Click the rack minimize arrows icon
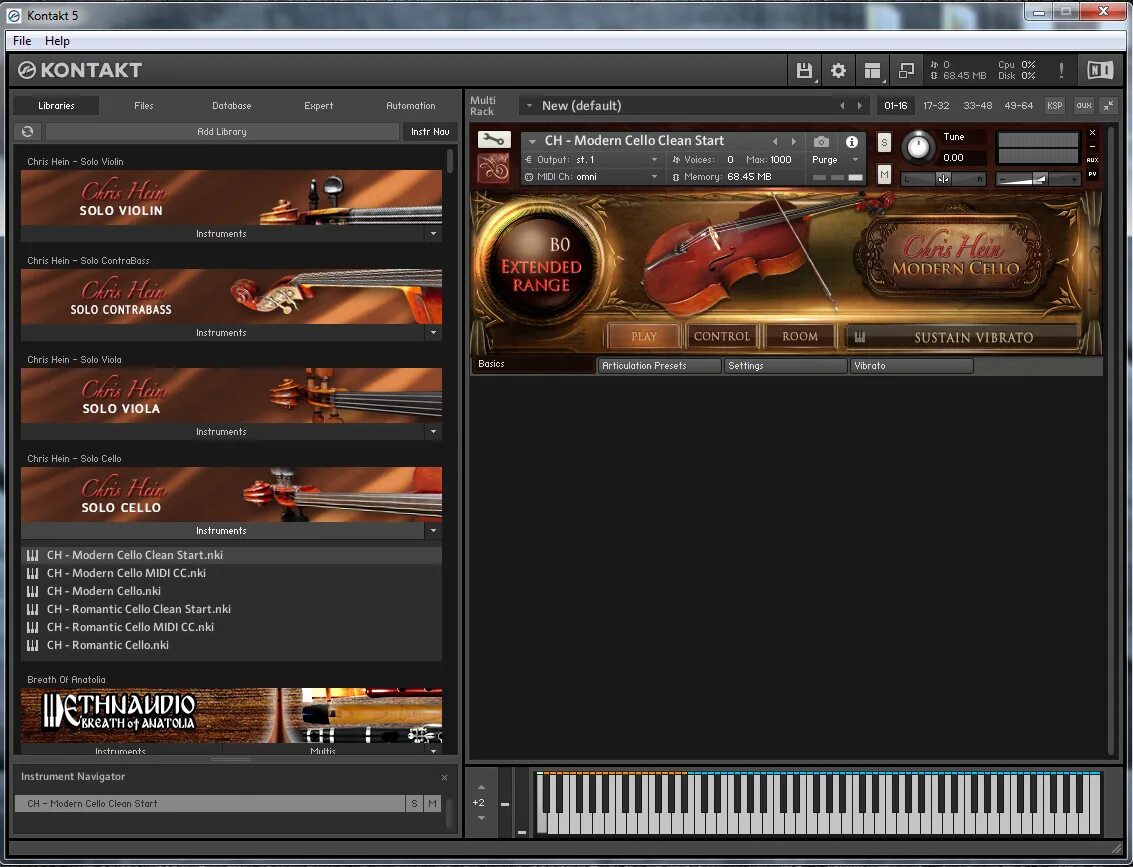The height and width of the screenshot is (867, 1133). [x=1108, y=105]
